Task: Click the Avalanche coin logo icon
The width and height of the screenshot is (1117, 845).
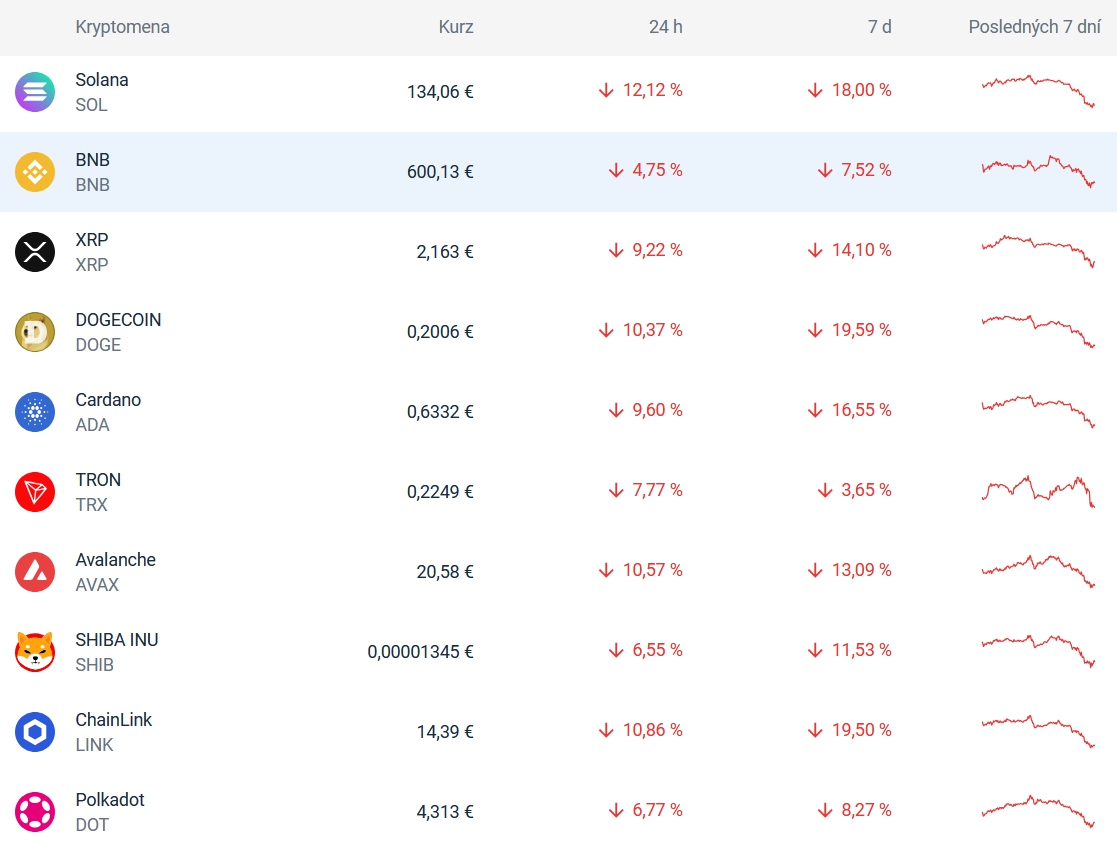Action: pyautogui.click(x=35, y=572)
